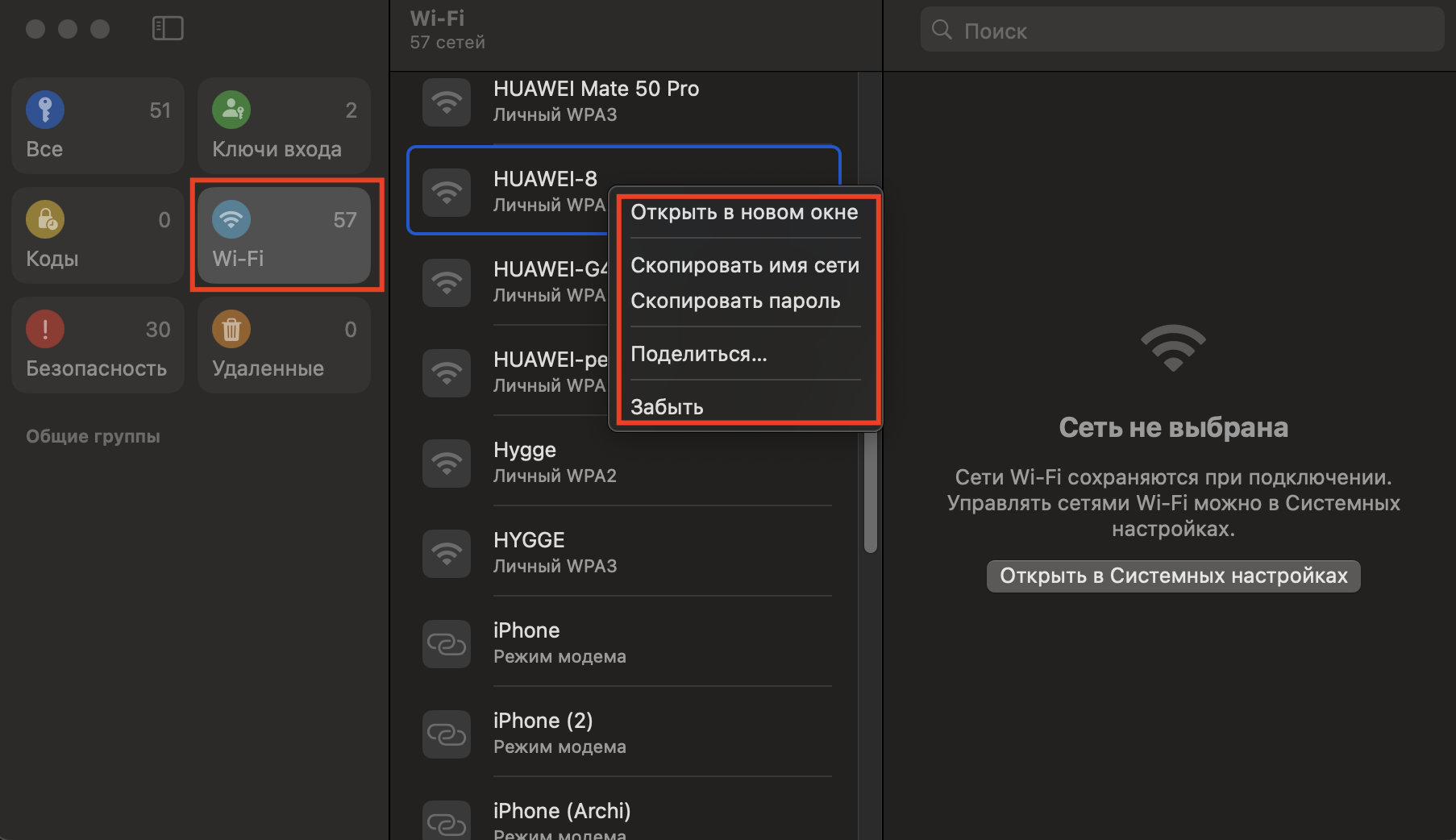This screenshot has height=840, width=1456.
Task: Toggle the sidebar panel icon
Action: [168, 28]
